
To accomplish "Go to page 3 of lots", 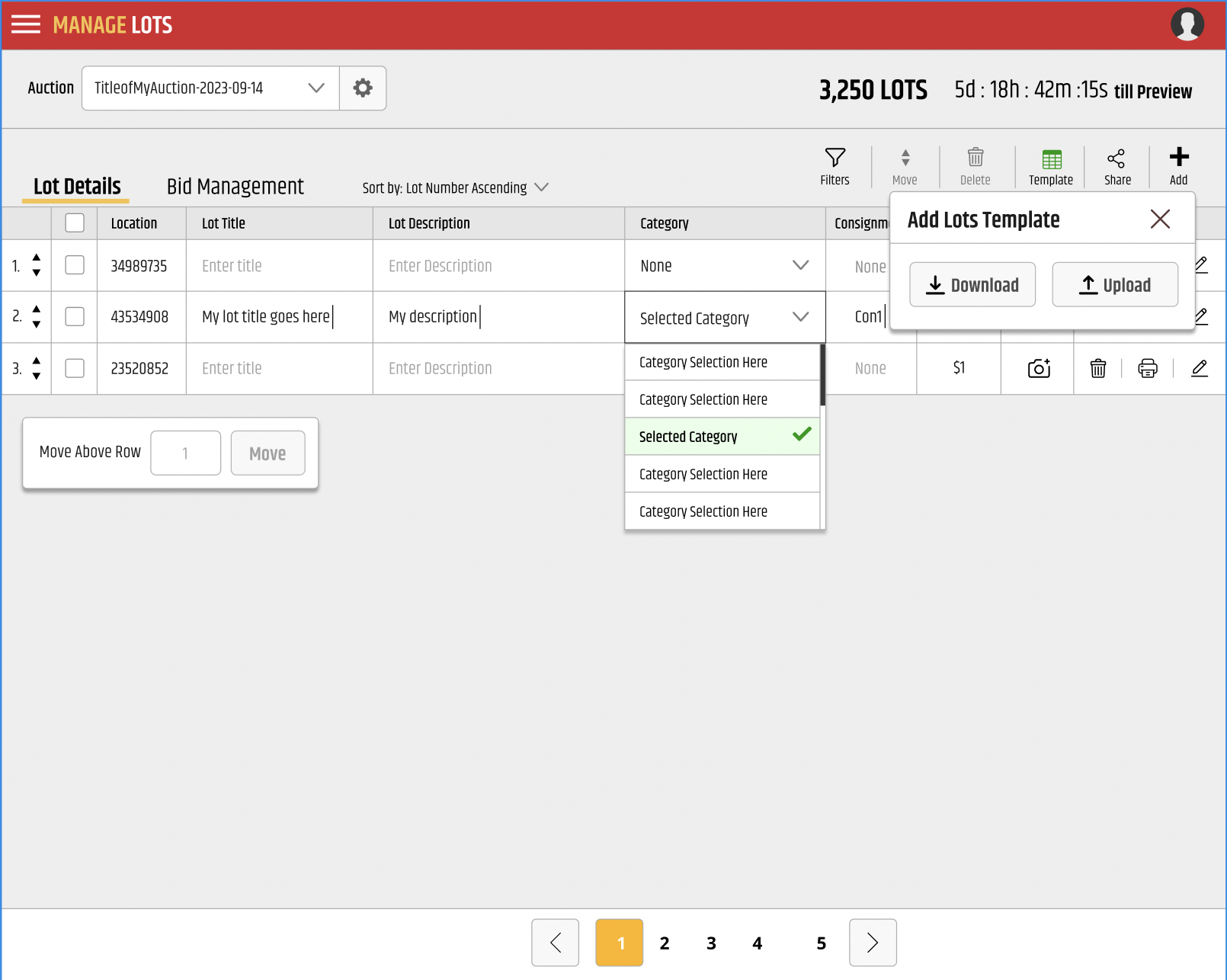I will (x=711, y=943).
